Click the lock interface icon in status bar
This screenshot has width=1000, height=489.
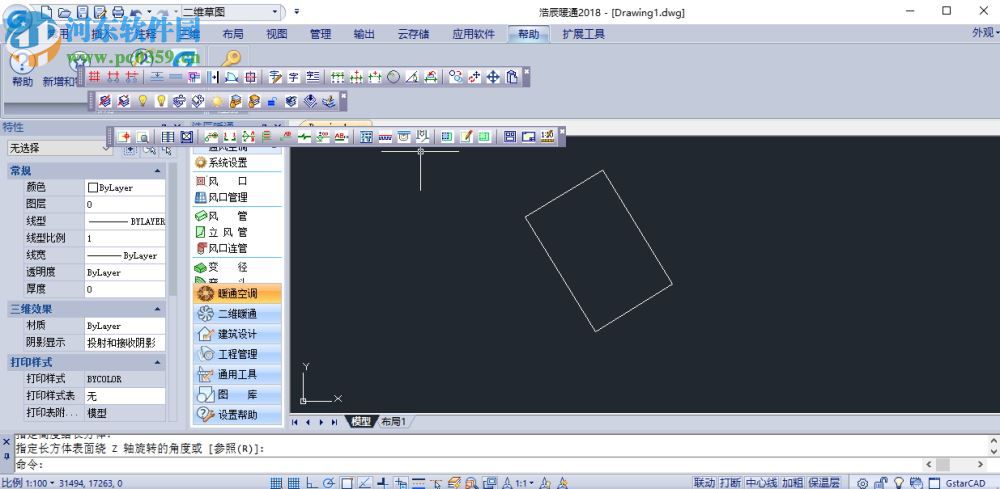881,483
